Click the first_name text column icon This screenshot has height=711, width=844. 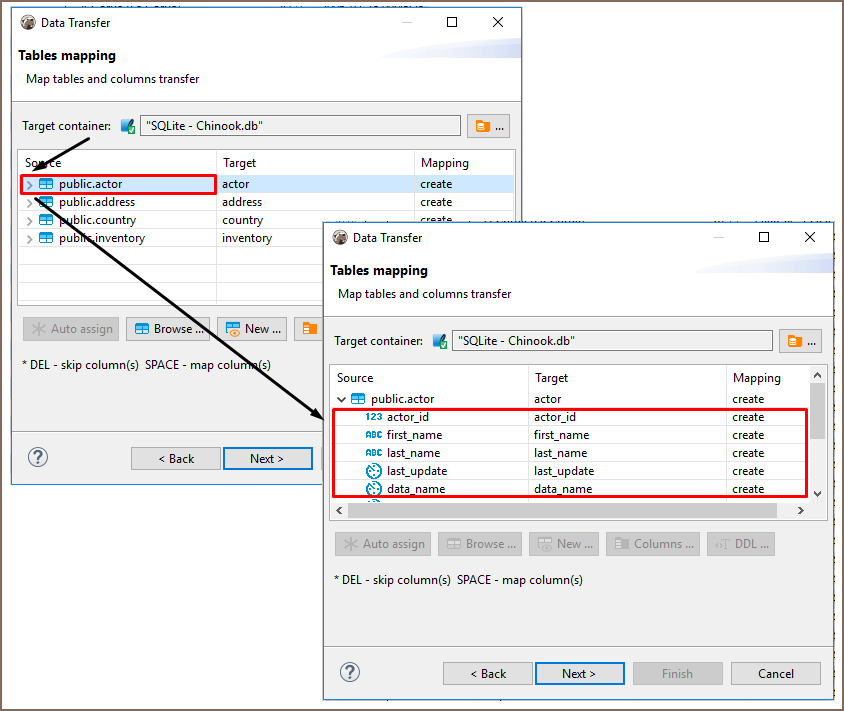pyautogui.click(x=373, y=435)
